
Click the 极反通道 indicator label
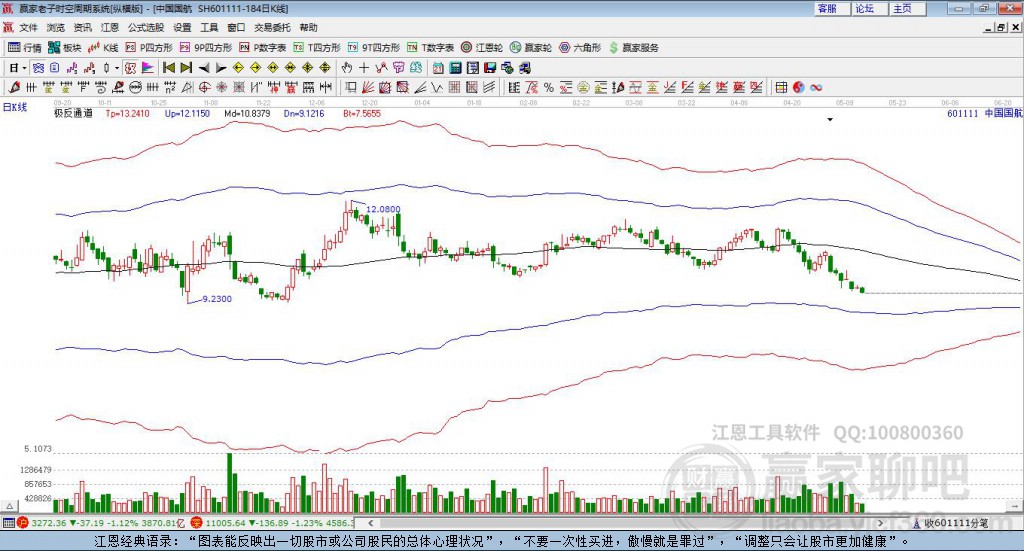pyautogui.click(x=73, y=114)
